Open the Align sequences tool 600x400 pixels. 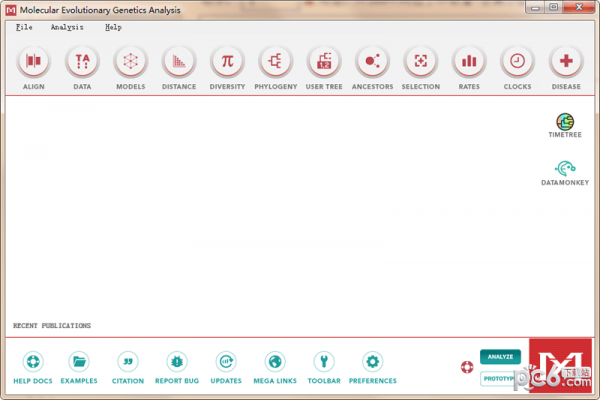[x=33, y=61]
